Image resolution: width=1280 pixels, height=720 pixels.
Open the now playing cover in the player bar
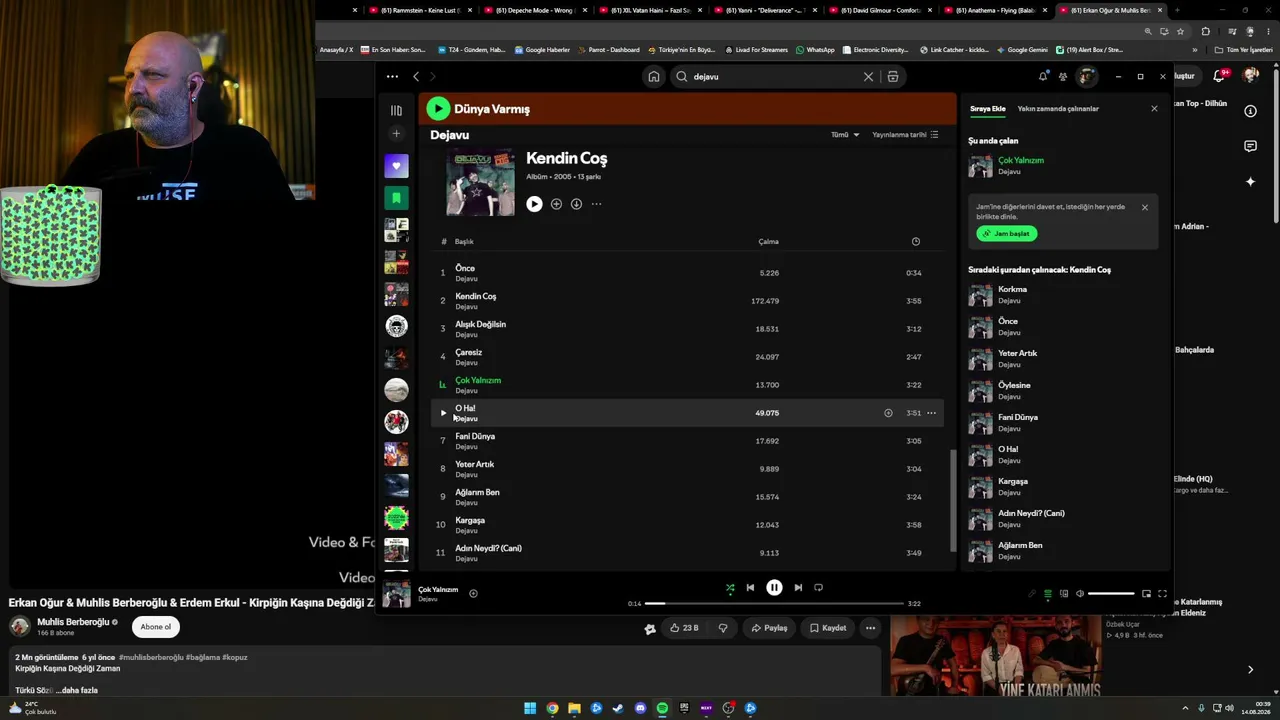pyautogui.click(x=396, y=594)
